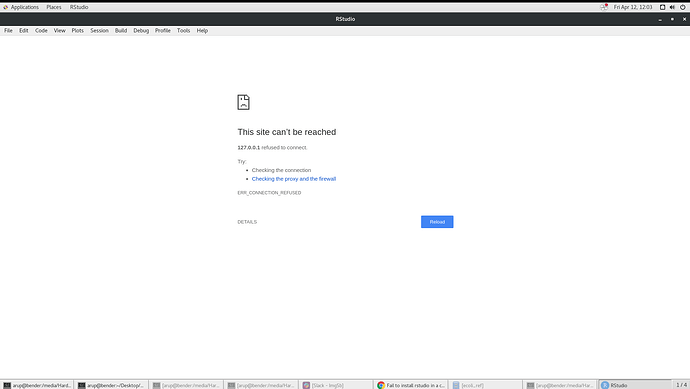The width and height of the screenshot is (690, 389).
Task: Open the Debug menu
Action: click(x=141, y=30)
